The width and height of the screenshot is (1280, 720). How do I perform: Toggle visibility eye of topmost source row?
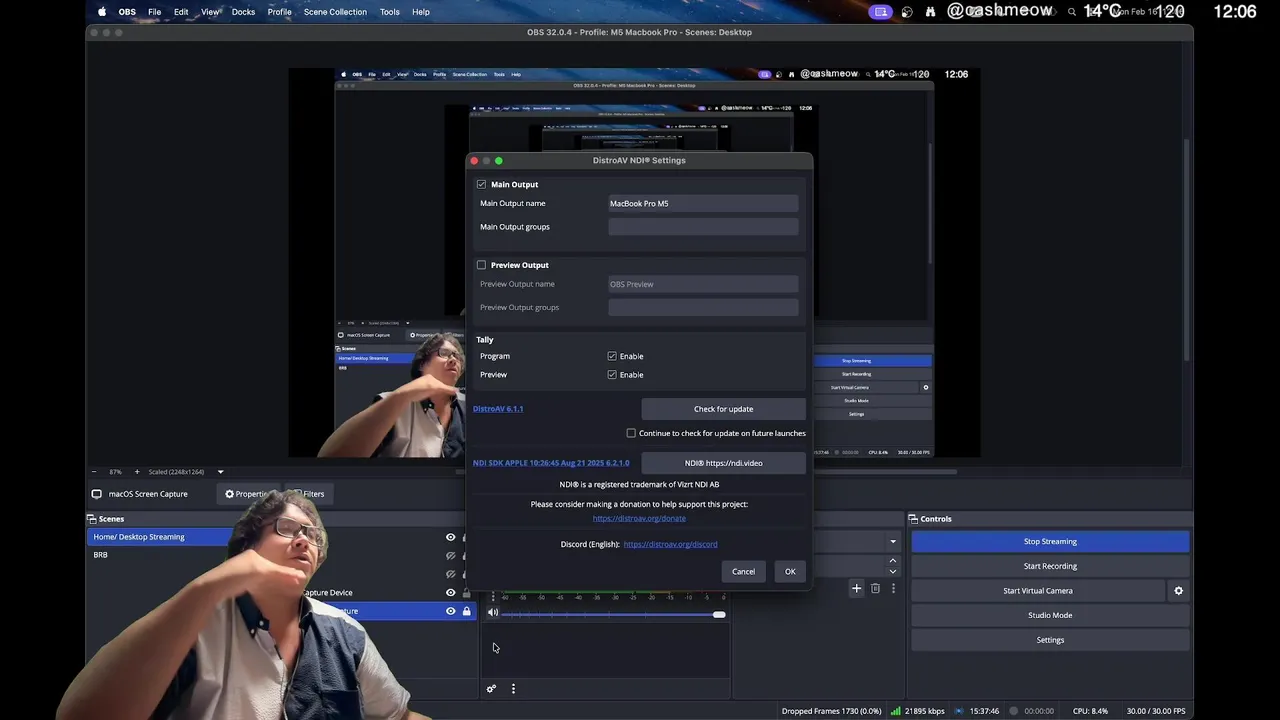pos(450,537)
